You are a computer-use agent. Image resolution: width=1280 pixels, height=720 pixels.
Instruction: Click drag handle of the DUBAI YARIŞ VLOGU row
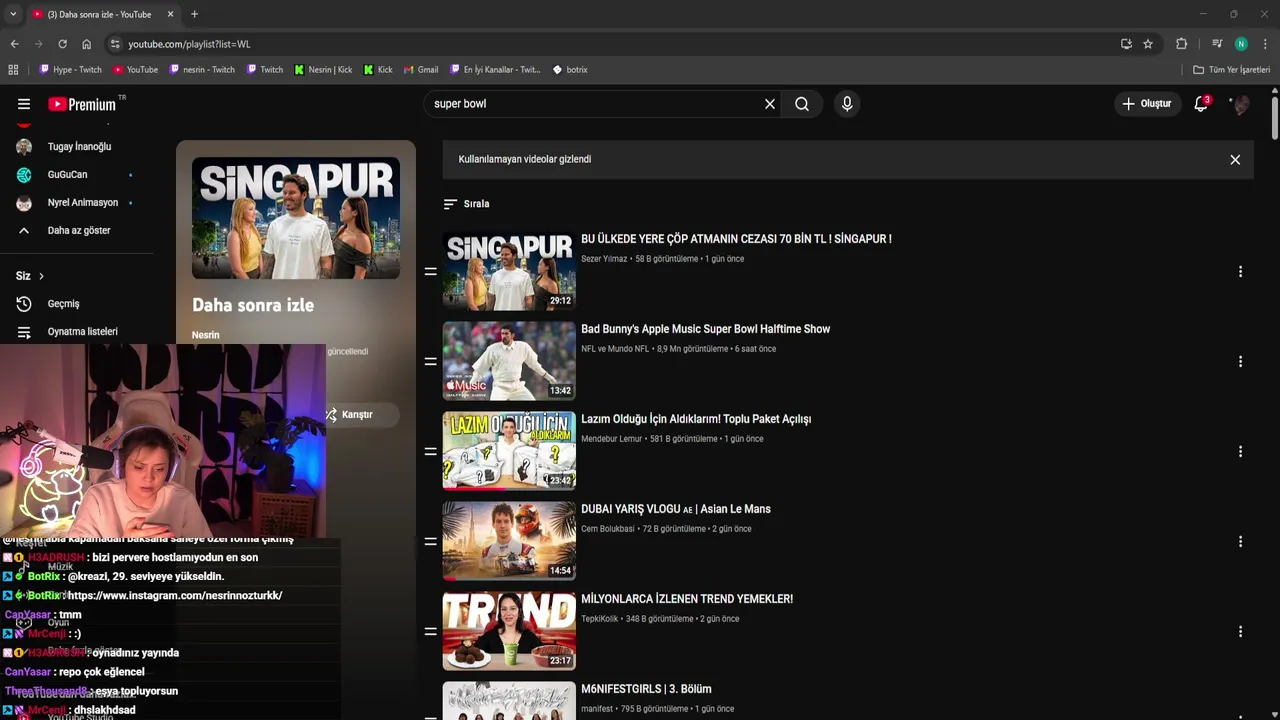pos(431,541)
